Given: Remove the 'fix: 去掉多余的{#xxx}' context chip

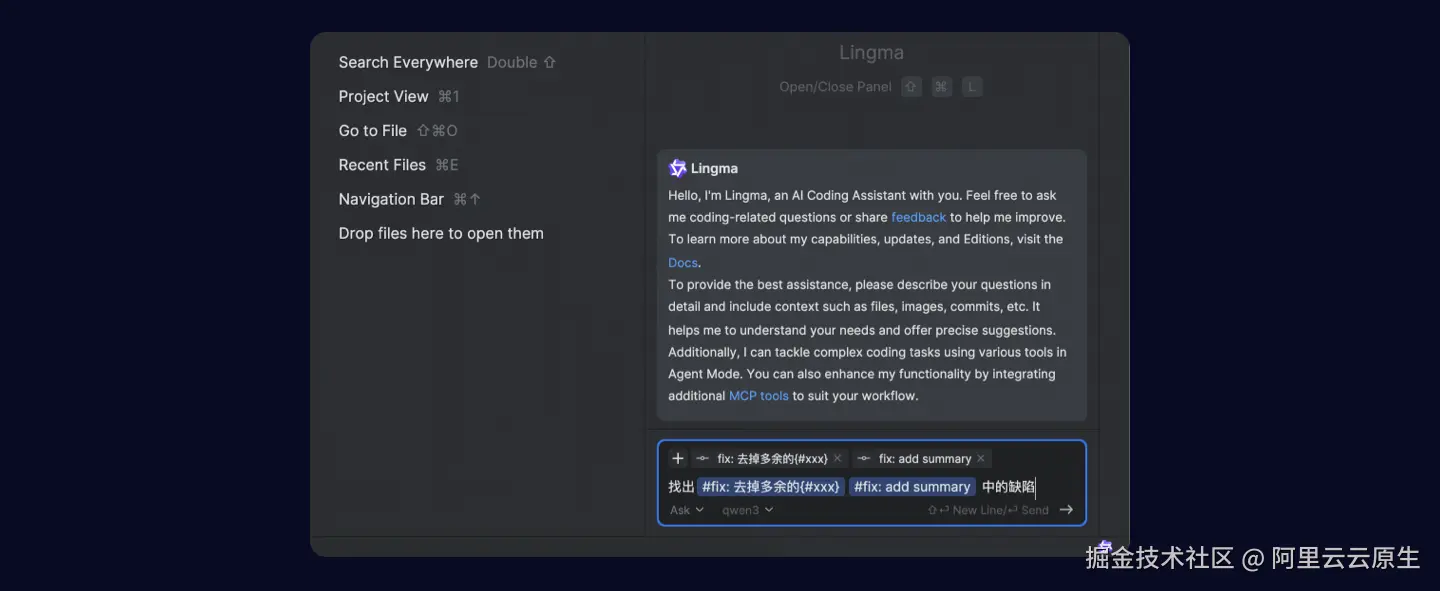Looking at the screenshot, I should [838, 459].
